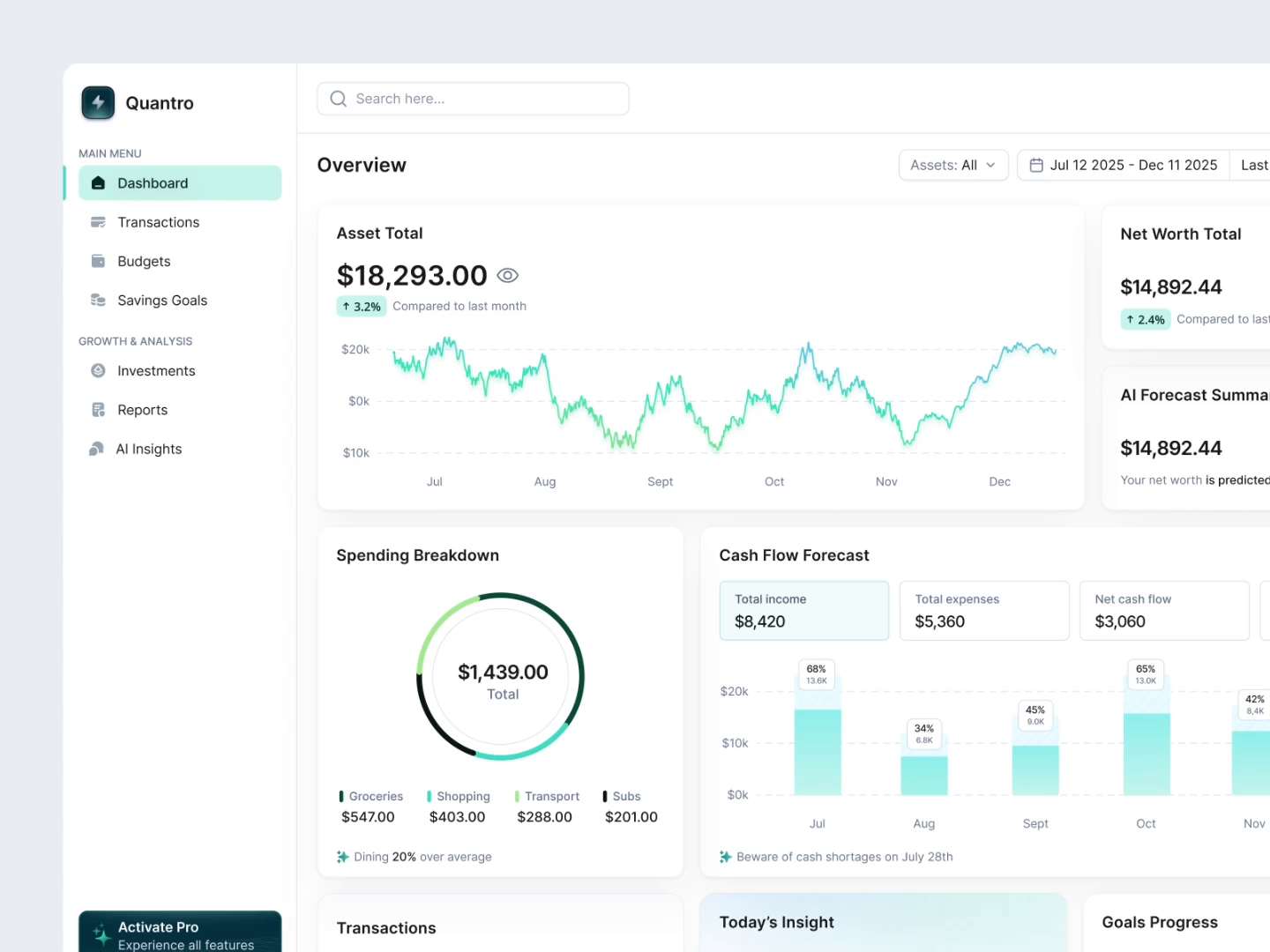The width and height of the screenshot is (1270, 952).
Task: Open the Jul 12 - Dec 11 date range selector
Action: pyautogui.click(x=1133, y=165)
